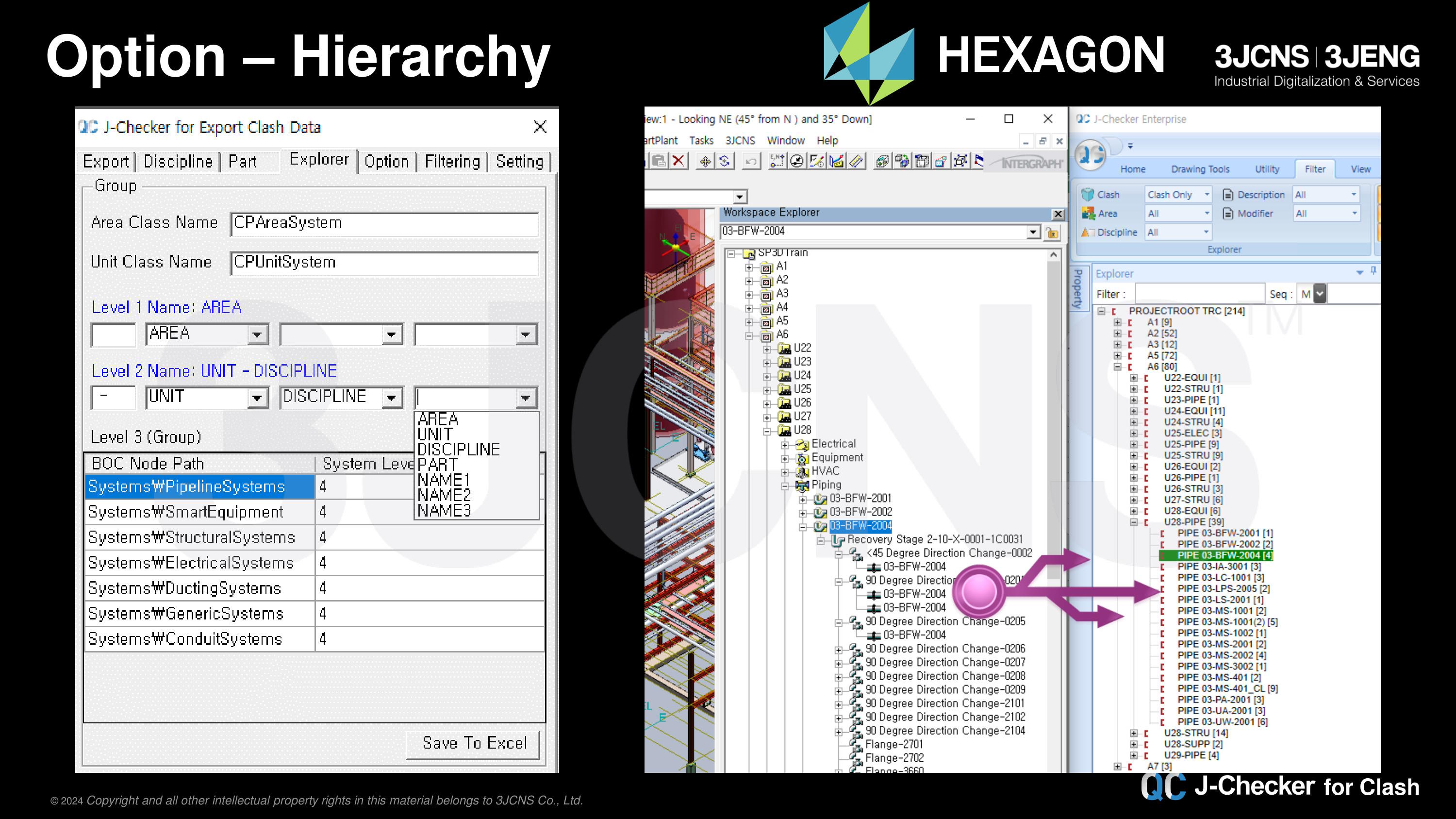Click the Discipline triangle icon in ribbon
The image size is (1456, 819).
coord(1087,233)
